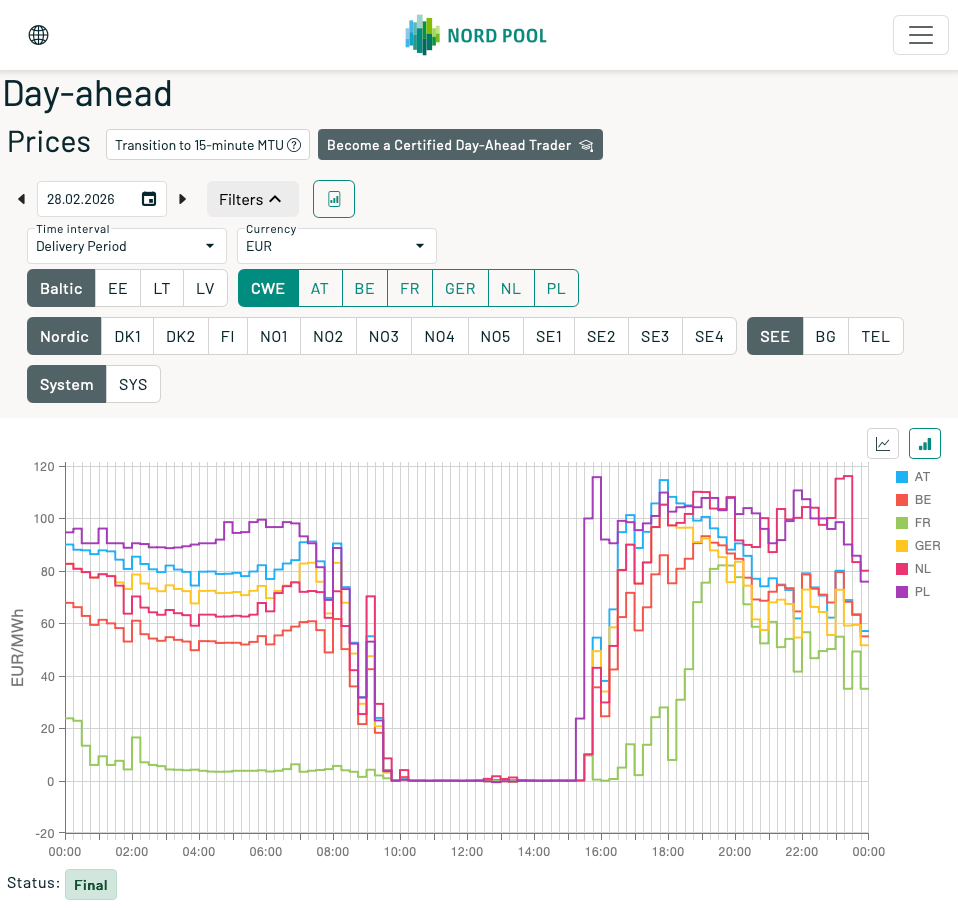Open the hamburger navigation menu
The height and width of the screenshot is (910, 958).
click(920, 35)
